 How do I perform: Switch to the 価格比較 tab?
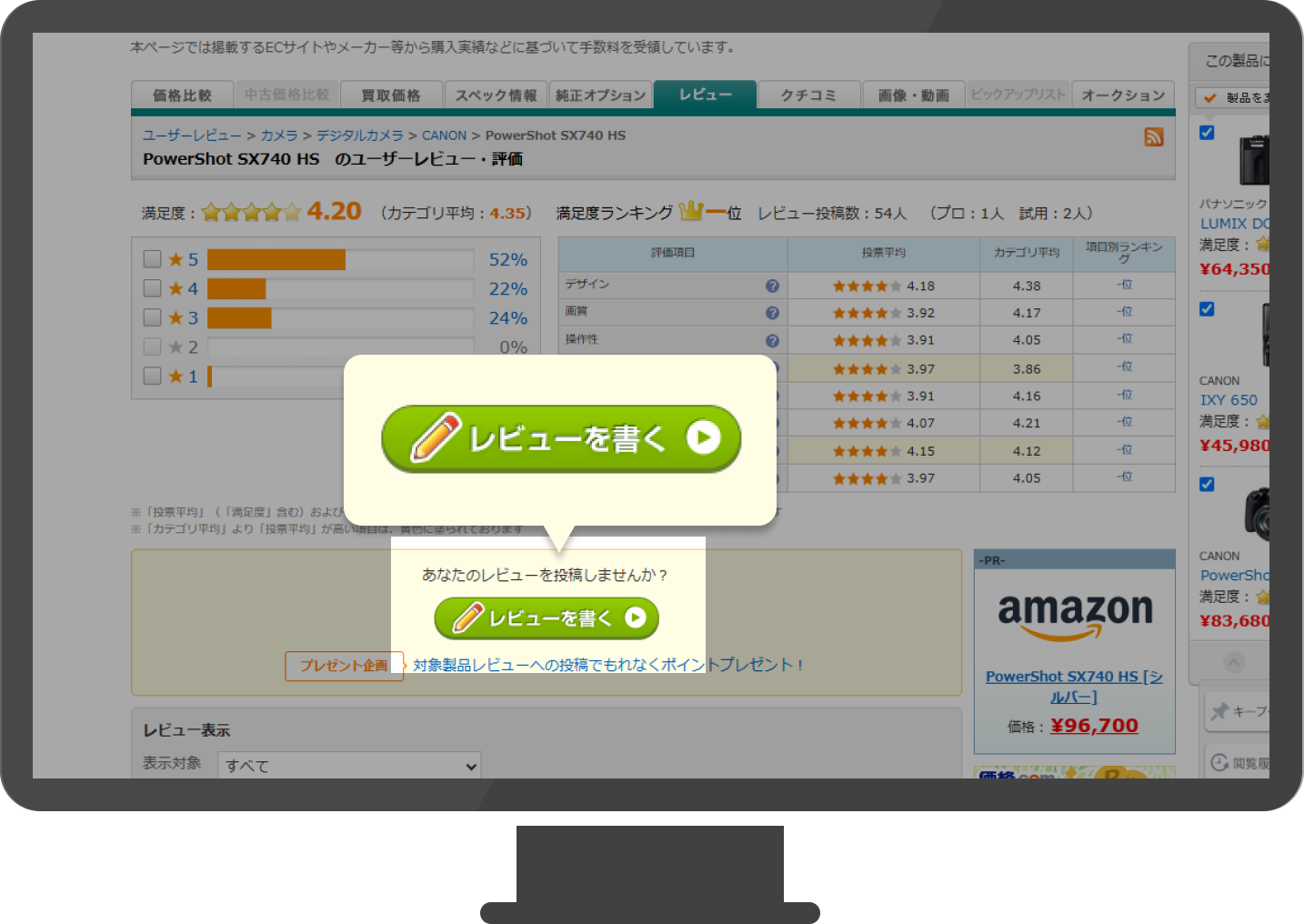[x=182, y=95]
